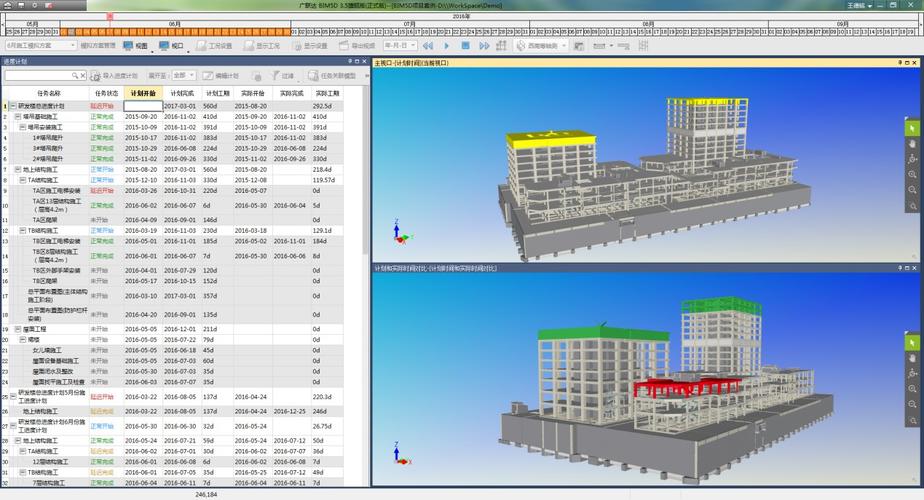Image resolution: width=924 pixels, height=500 pixels.
Task: Collapse the TB结构施工 task group
Action: click(23, 230)
